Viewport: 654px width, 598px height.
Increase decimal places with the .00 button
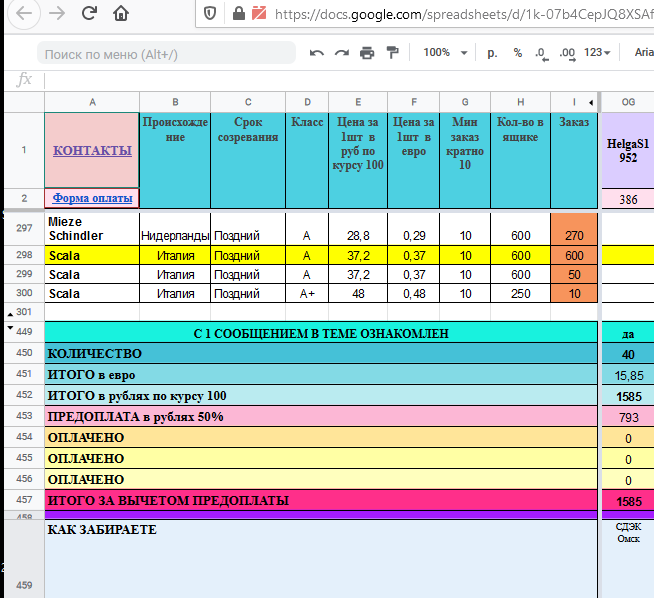point(566,53)
